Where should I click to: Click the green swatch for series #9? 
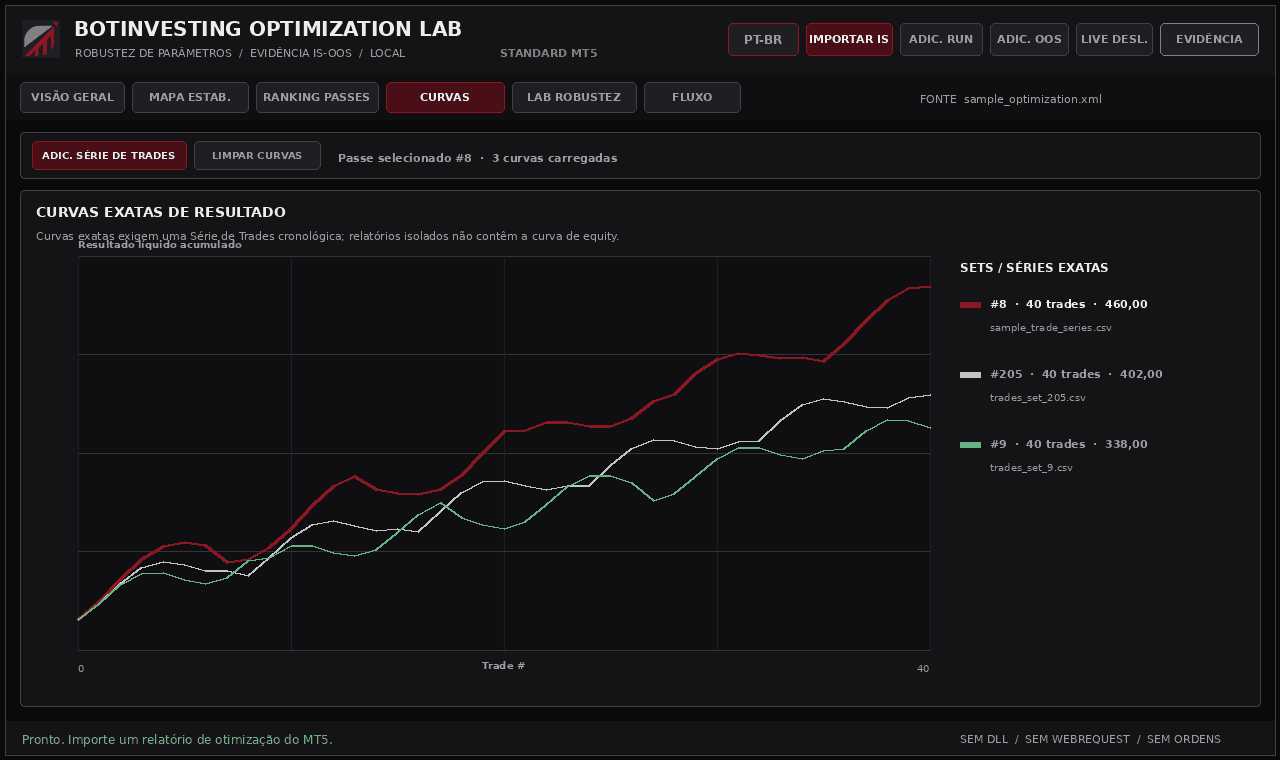click(970, 445)
